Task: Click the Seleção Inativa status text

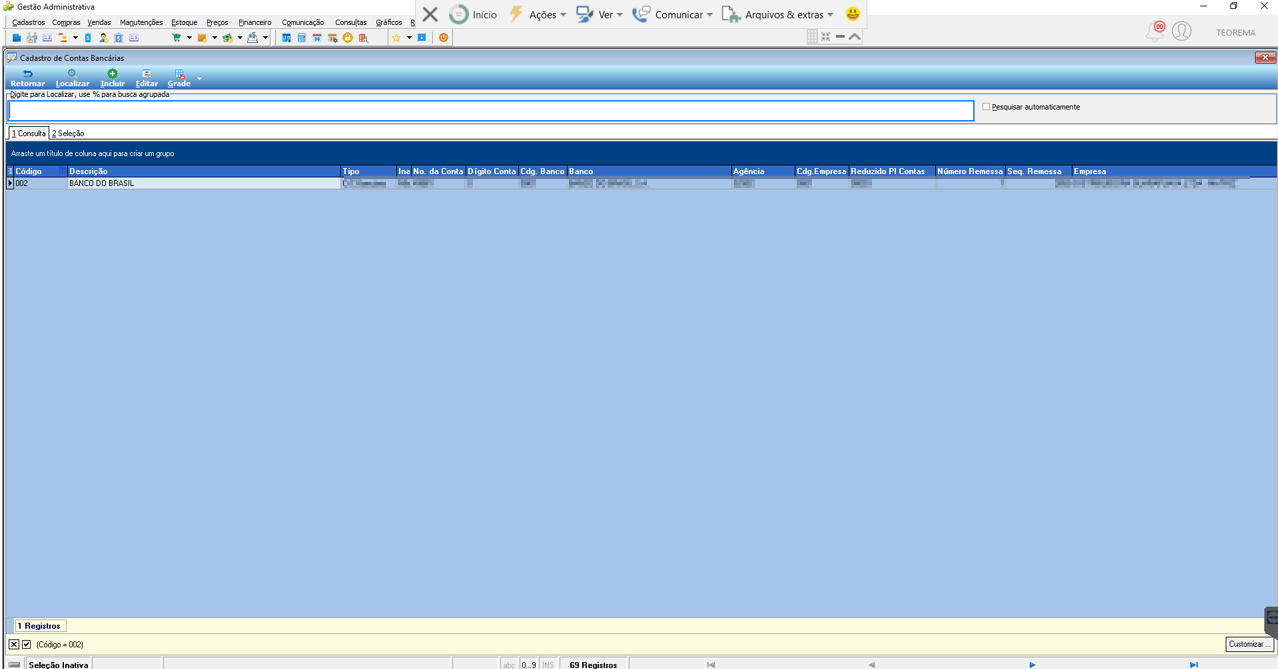Action: [x=58, y=664]
